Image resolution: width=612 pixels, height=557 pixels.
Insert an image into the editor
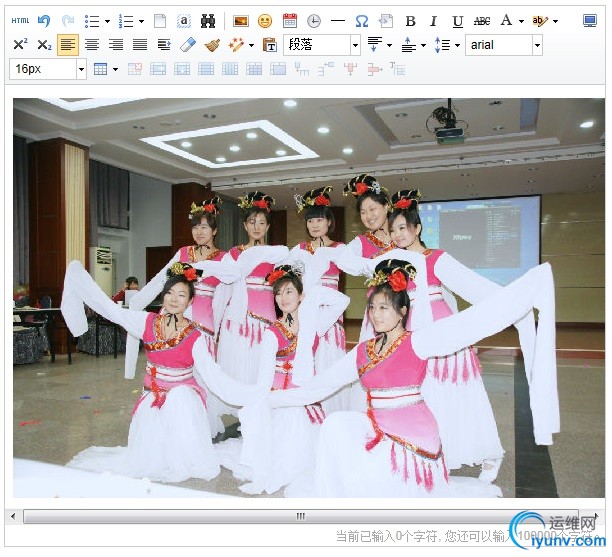coord(241,21)
